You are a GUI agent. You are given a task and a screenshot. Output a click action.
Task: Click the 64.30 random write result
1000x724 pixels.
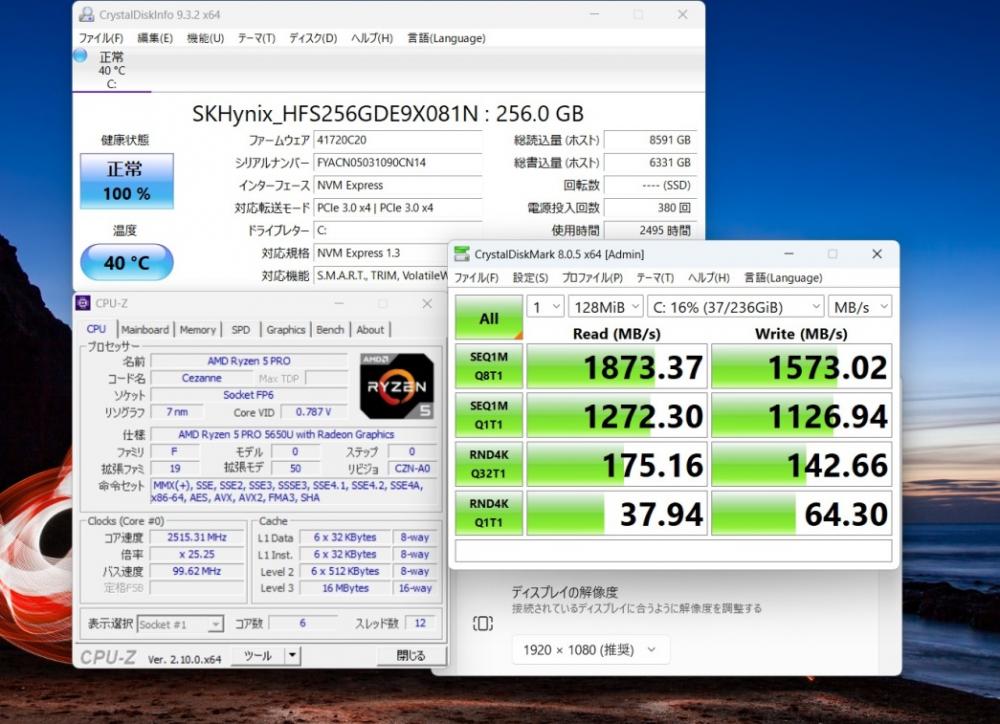pyautogui.click(x=802, y=513)
